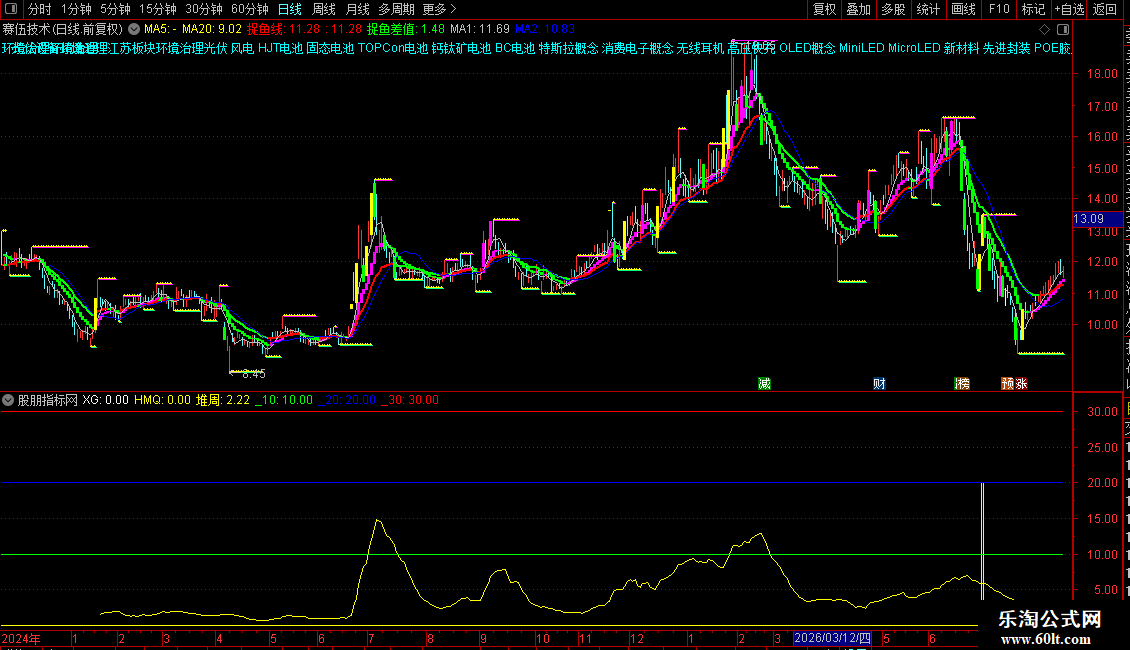Viewport: 1130px width, 650px height.
Task: Click the 捉鱼线 11.28 indicator label
Action: point(304,29)
